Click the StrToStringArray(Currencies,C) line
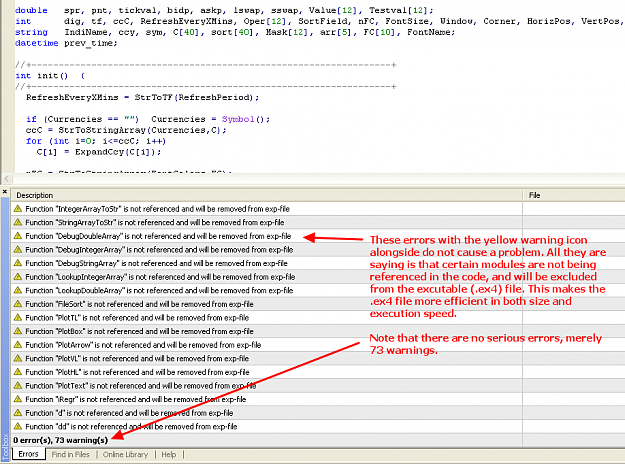 click(126, 130)
